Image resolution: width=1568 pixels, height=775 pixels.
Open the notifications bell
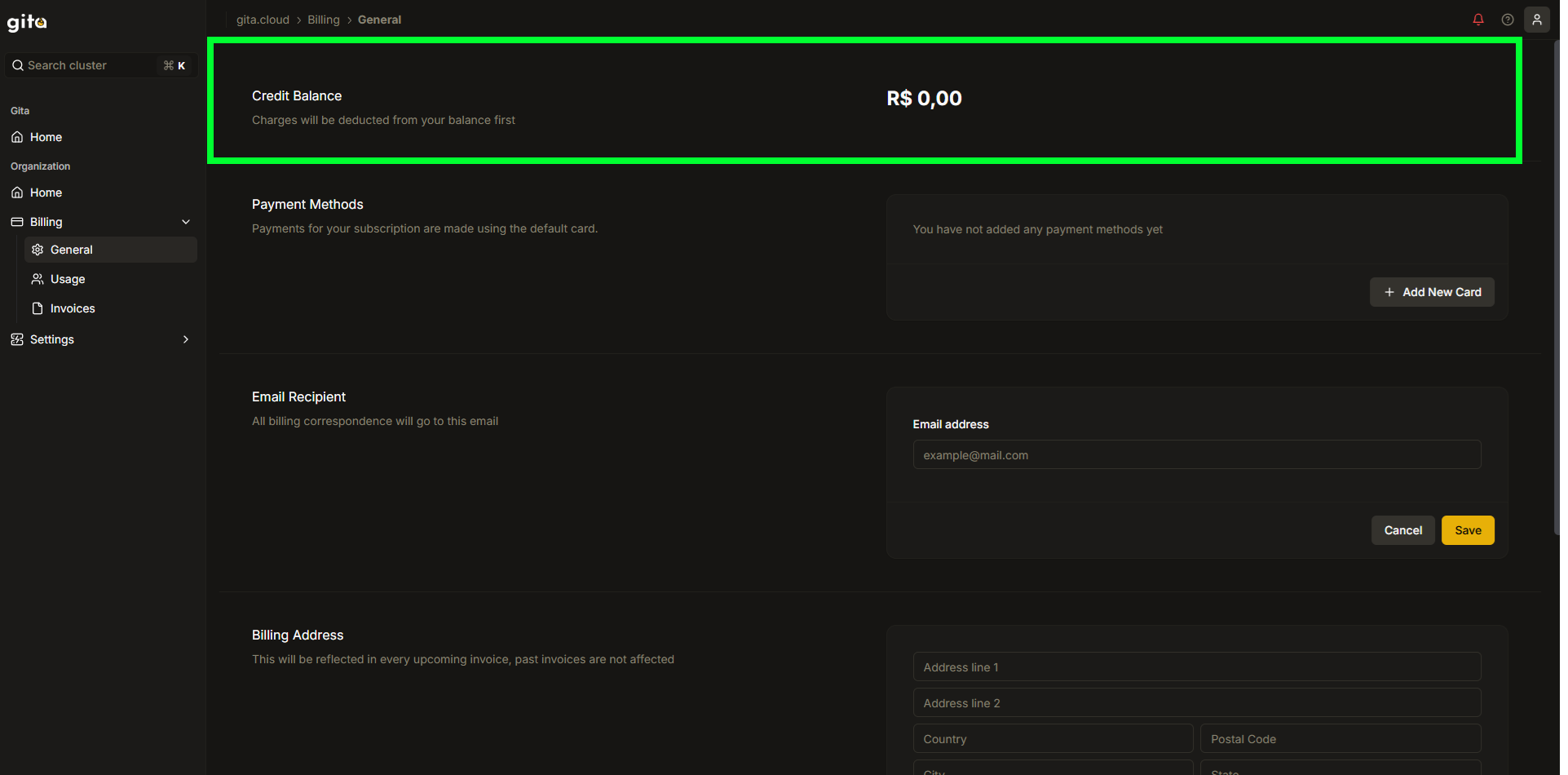click(1478, 20)
